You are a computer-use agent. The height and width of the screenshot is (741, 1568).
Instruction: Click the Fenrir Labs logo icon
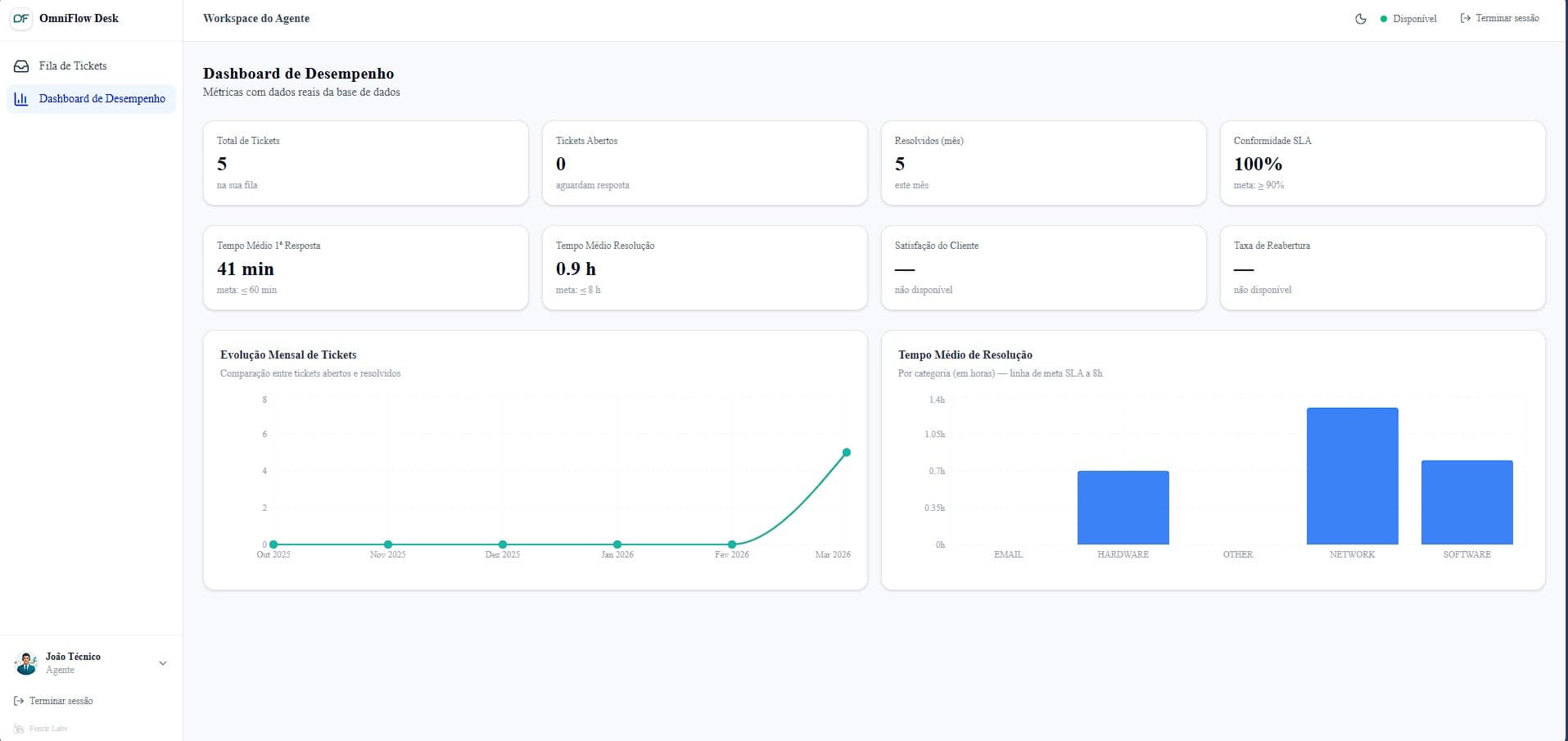[19, 729]
